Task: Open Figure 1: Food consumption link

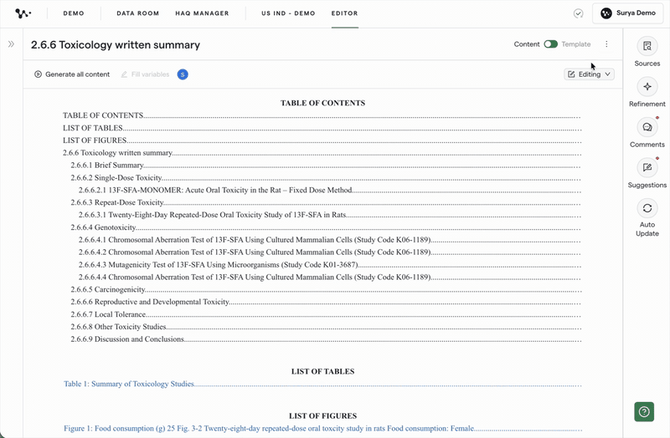Action: pos(269,428)
